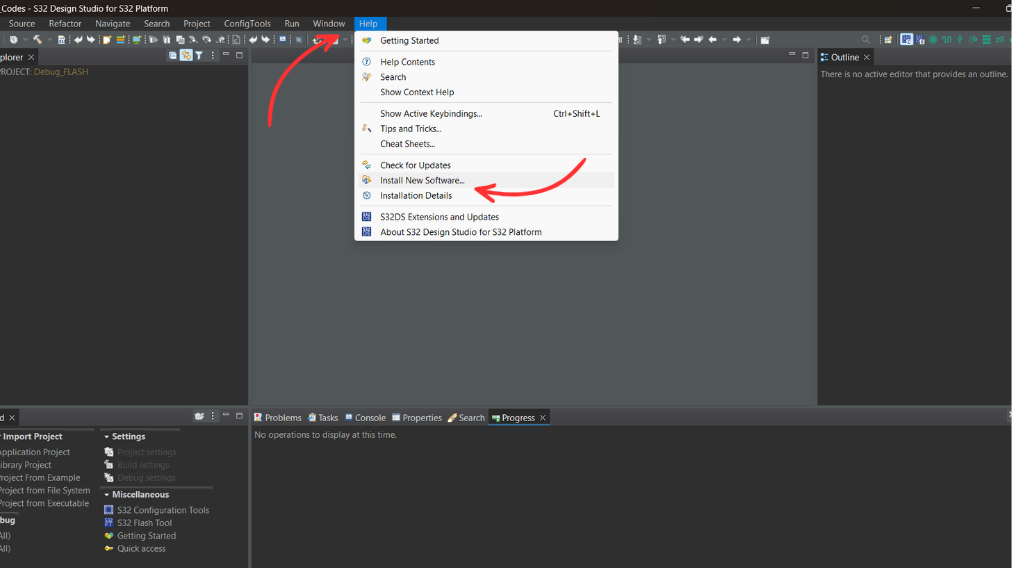Open the explorer panel View Menu dots

(x=212, y=56)
